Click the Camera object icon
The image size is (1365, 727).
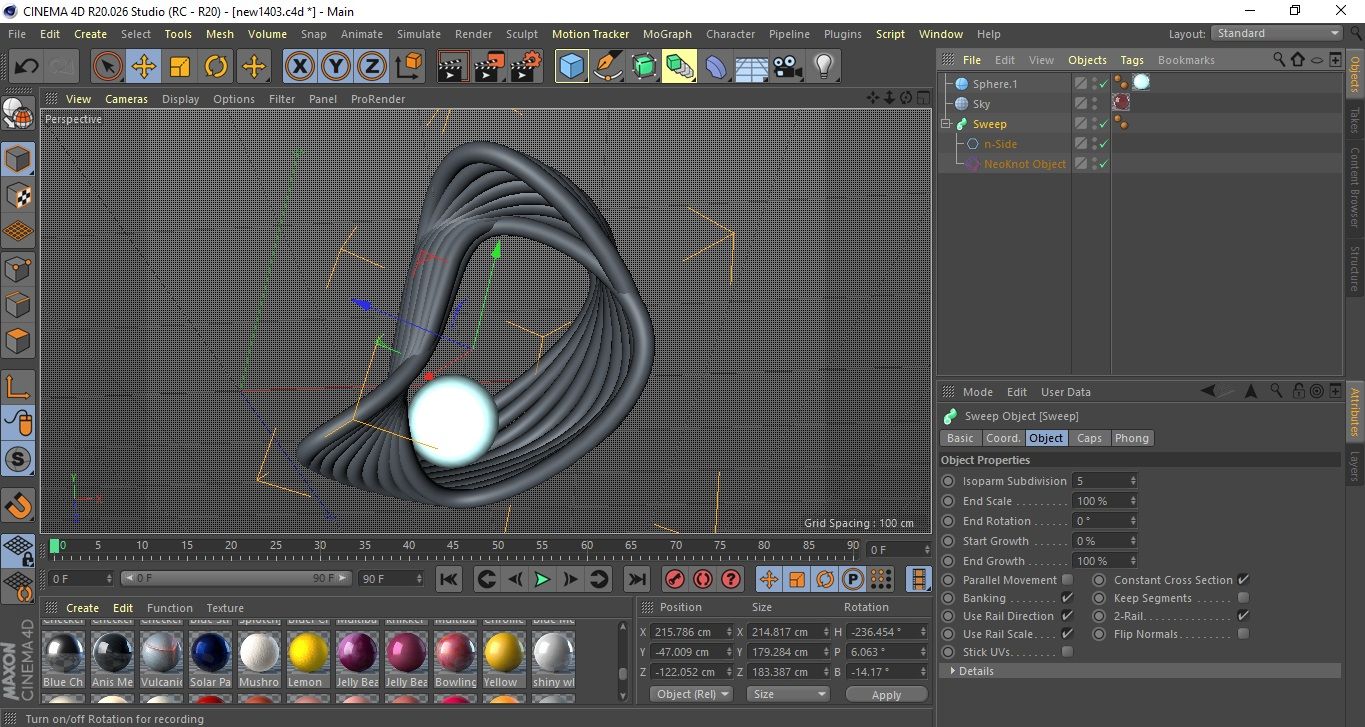coord(787,67)
